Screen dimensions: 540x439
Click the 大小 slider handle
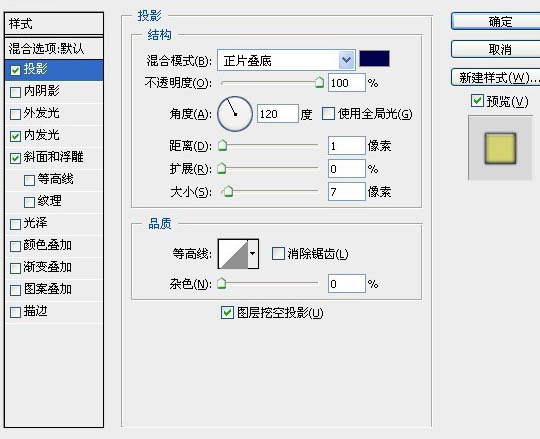coord(228,191)
